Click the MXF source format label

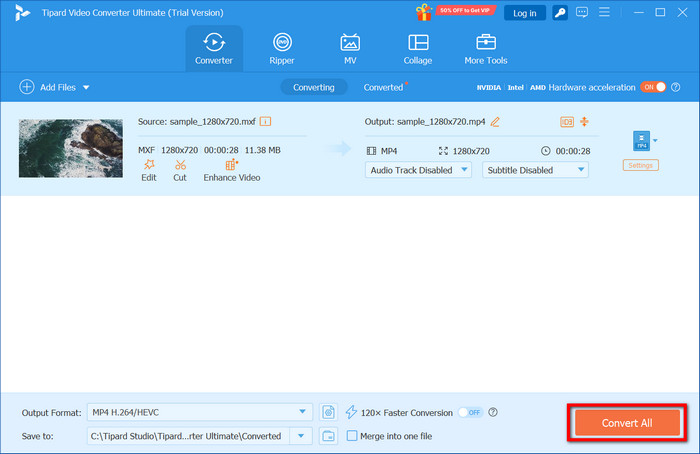(146, 150)
